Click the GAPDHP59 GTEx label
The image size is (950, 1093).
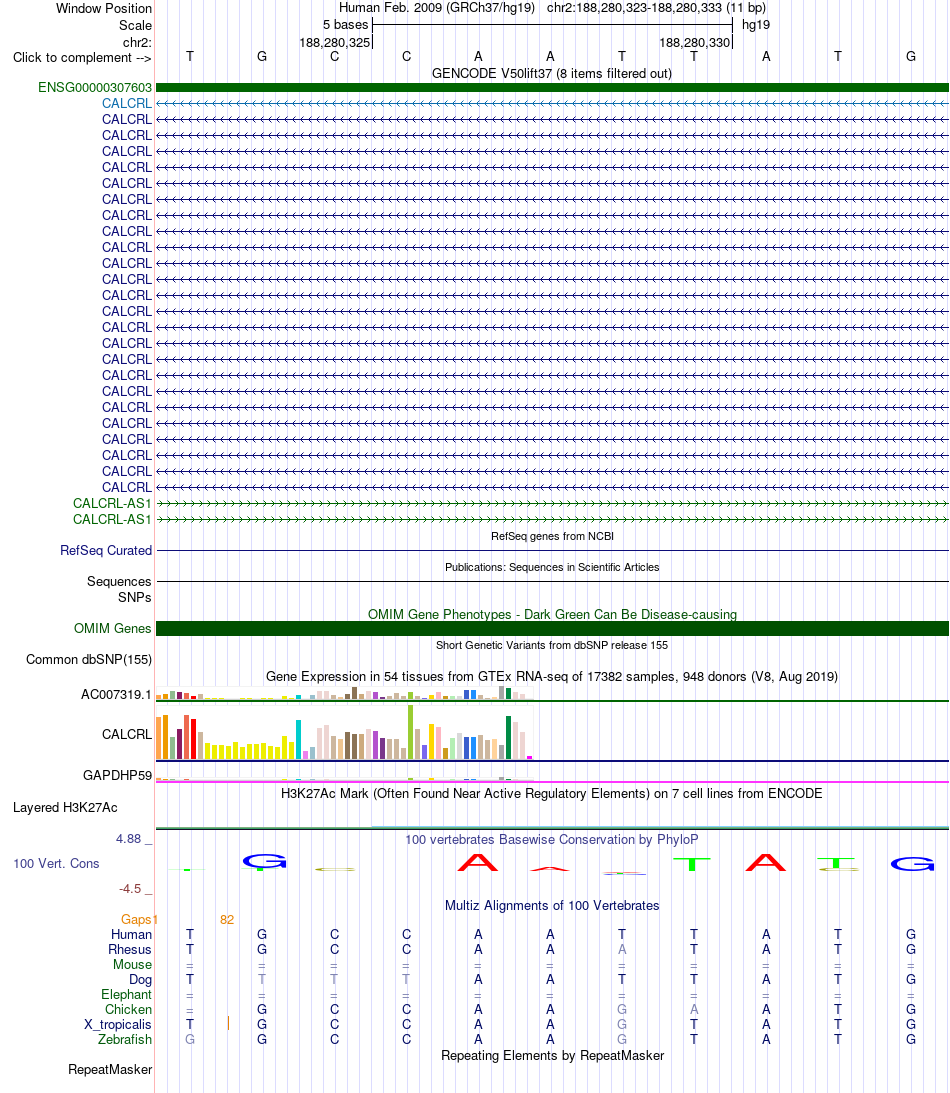pyautogui.click(x=117, y=774)
